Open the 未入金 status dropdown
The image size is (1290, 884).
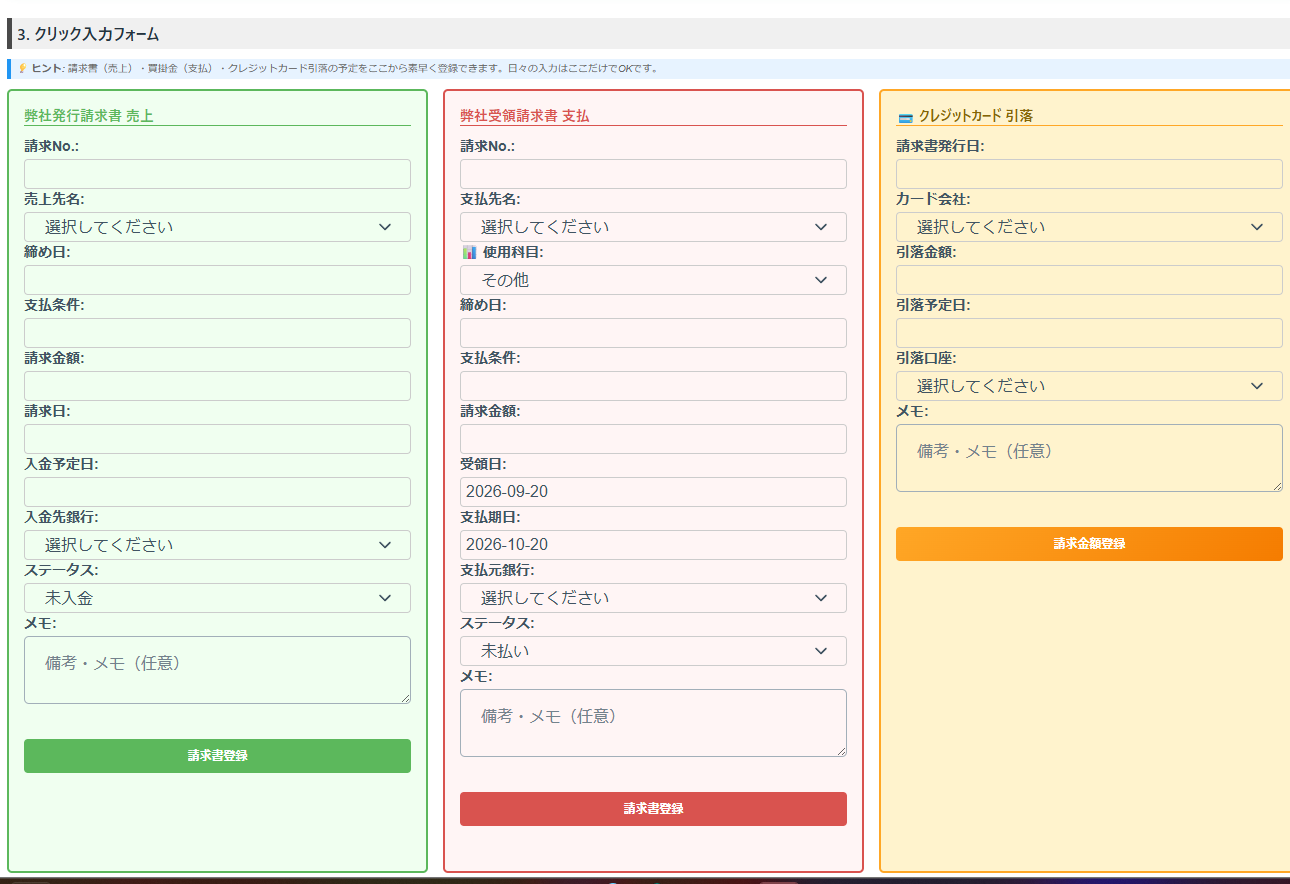pyautogui.click(x=217, y=598)
